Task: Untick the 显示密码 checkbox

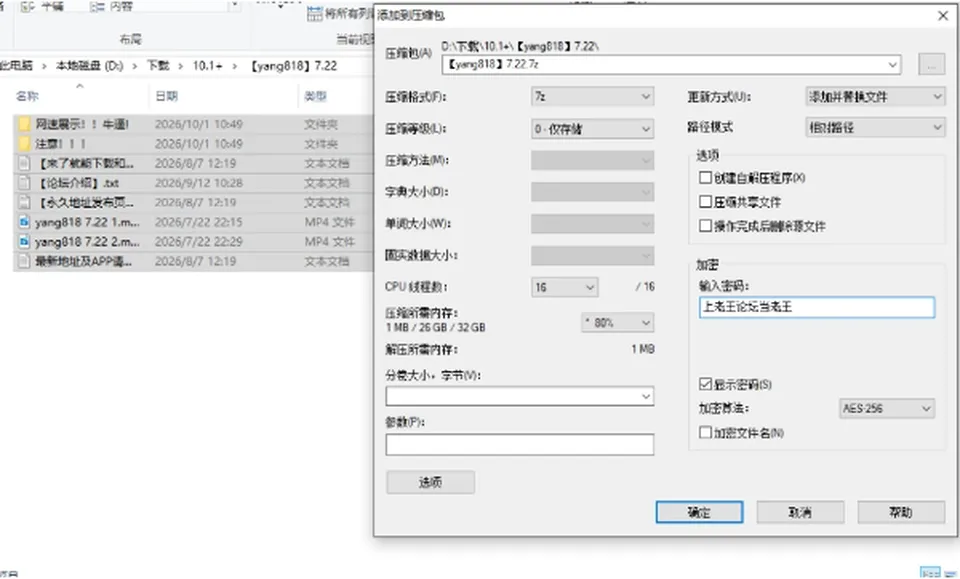Action: [x=705, y=384]
